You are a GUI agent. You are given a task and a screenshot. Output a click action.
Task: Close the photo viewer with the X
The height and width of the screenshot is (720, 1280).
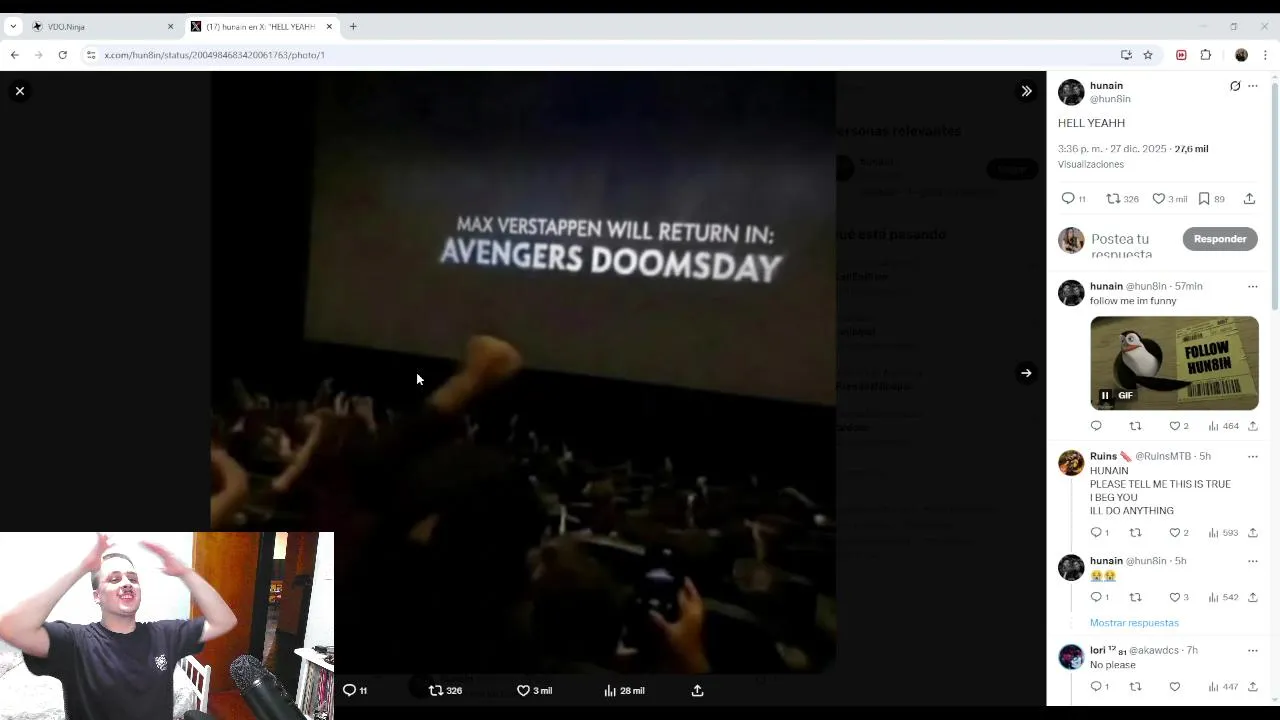[x=19, y=91]
